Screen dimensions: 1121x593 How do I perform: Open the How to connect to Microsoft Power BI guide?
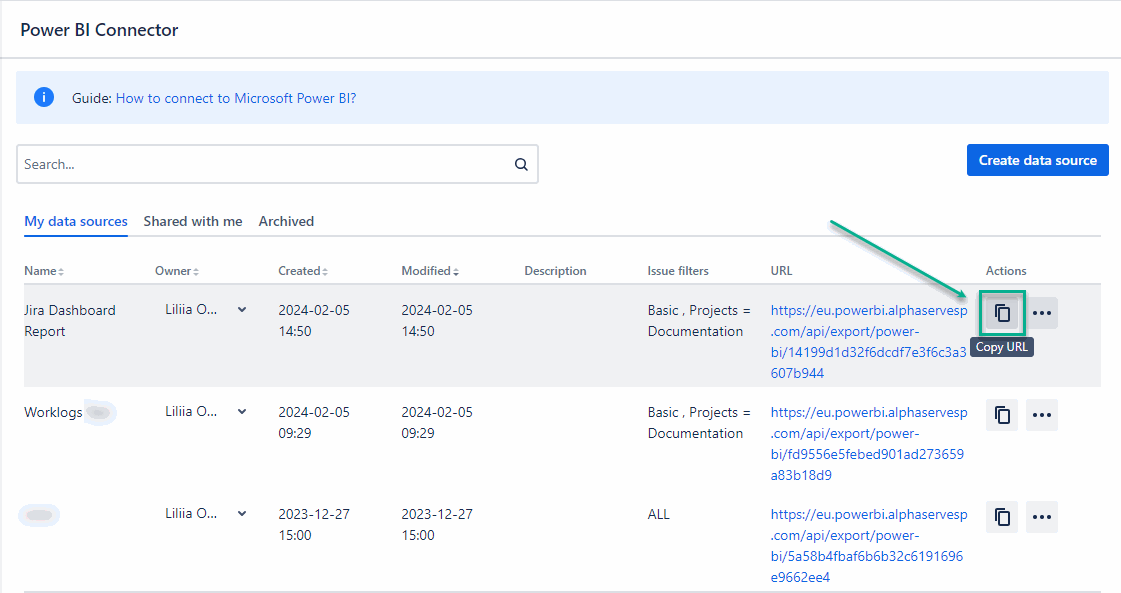236,98
